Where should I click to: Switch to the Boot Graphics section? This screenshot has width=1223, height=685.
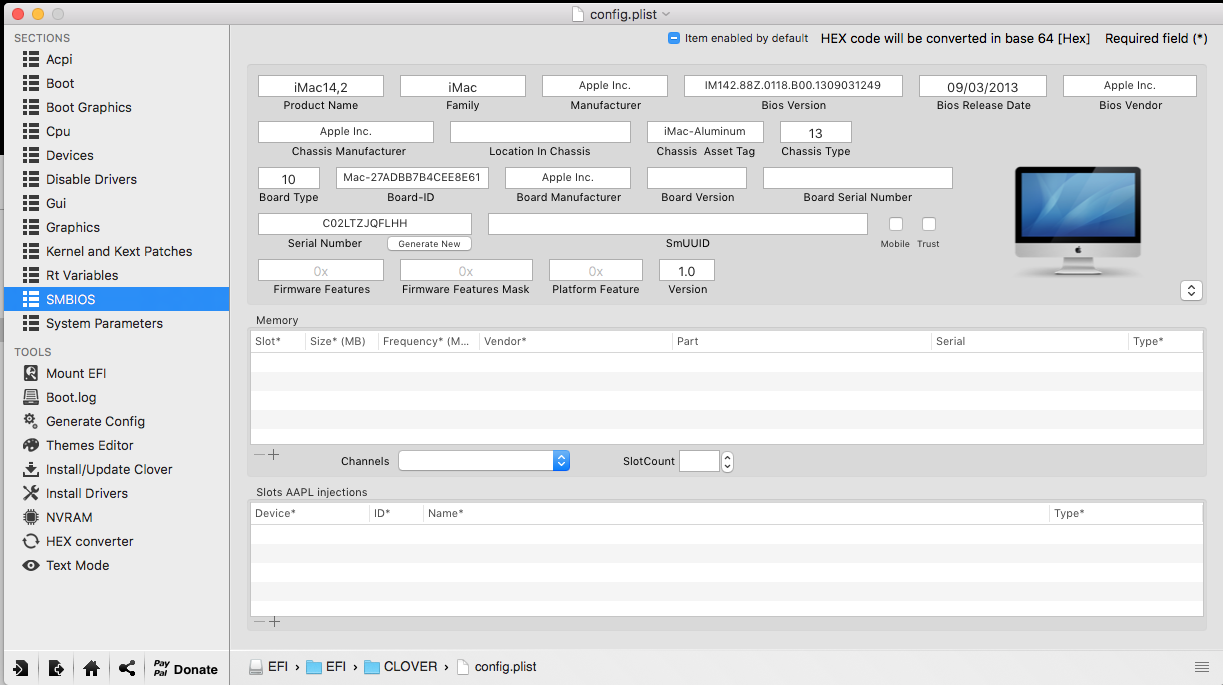coord(88,107)
